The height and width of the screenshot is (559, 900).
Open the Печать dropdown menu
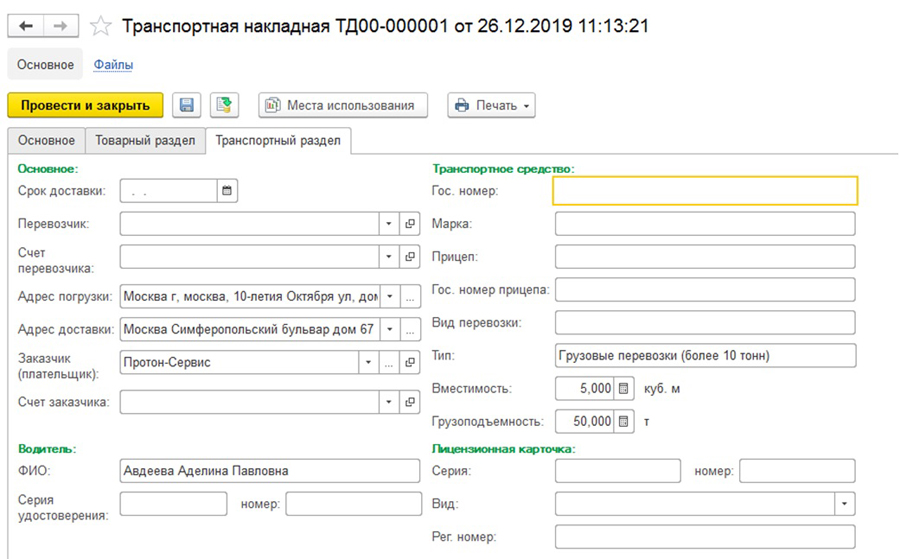point(491,105)
